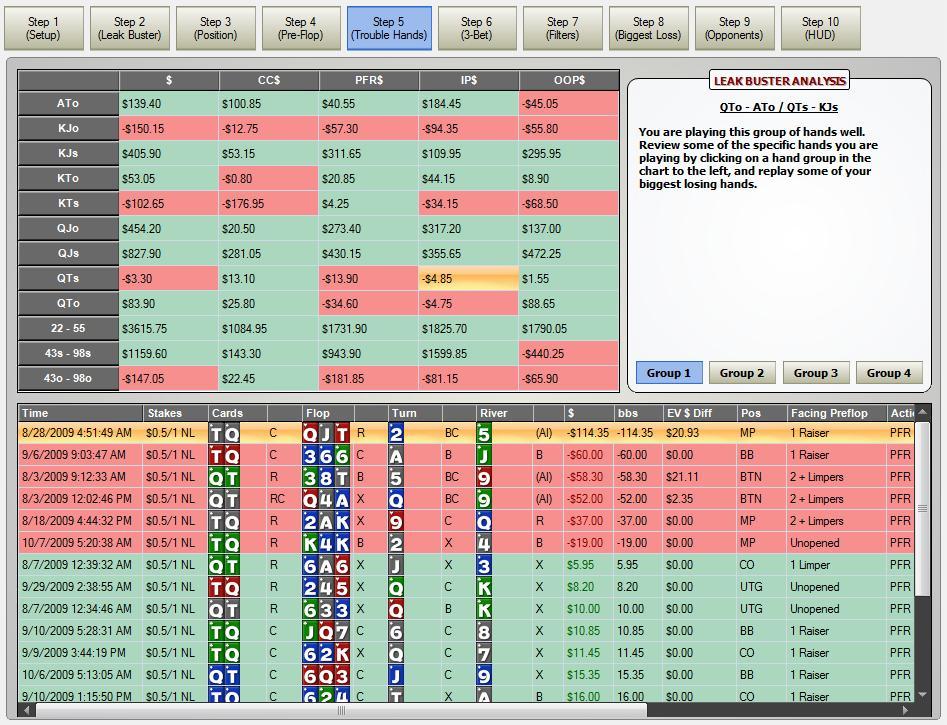Click turn card in the 8/28/2009 hand row

coord(396,433)
